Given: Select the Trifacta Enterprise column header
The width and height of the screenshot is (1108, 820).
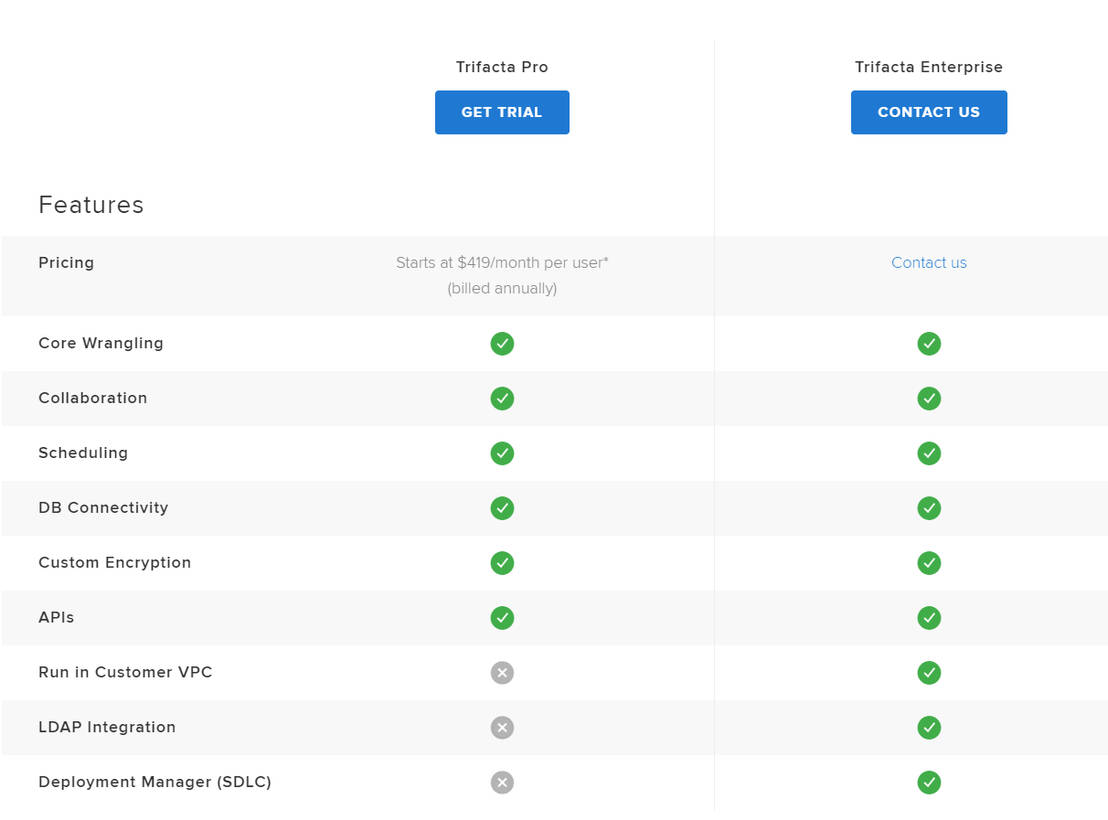Looking at the screenshot, I should point(929,66).
